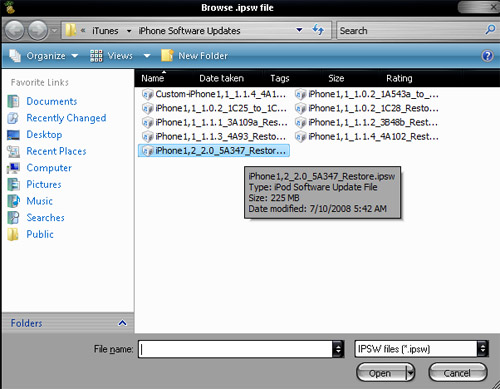Click the Computer sidebar icon

pos(13,168)
